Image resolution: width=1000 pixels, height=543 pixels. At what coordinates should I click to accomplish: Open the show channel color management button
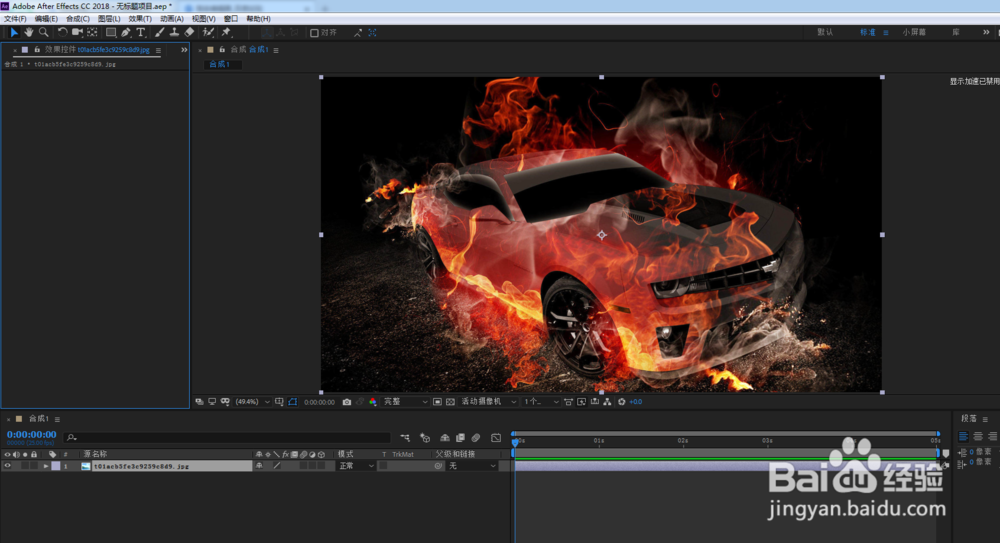pos(373,402)
